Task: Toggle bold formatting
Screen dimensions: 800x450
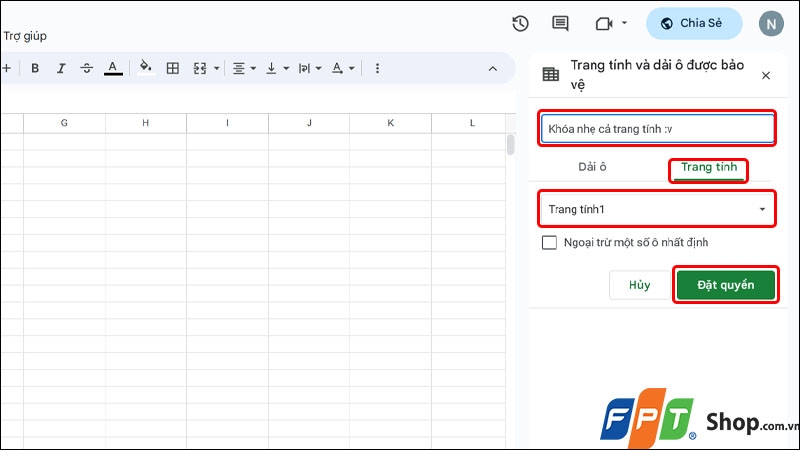Action: point(35,68)
